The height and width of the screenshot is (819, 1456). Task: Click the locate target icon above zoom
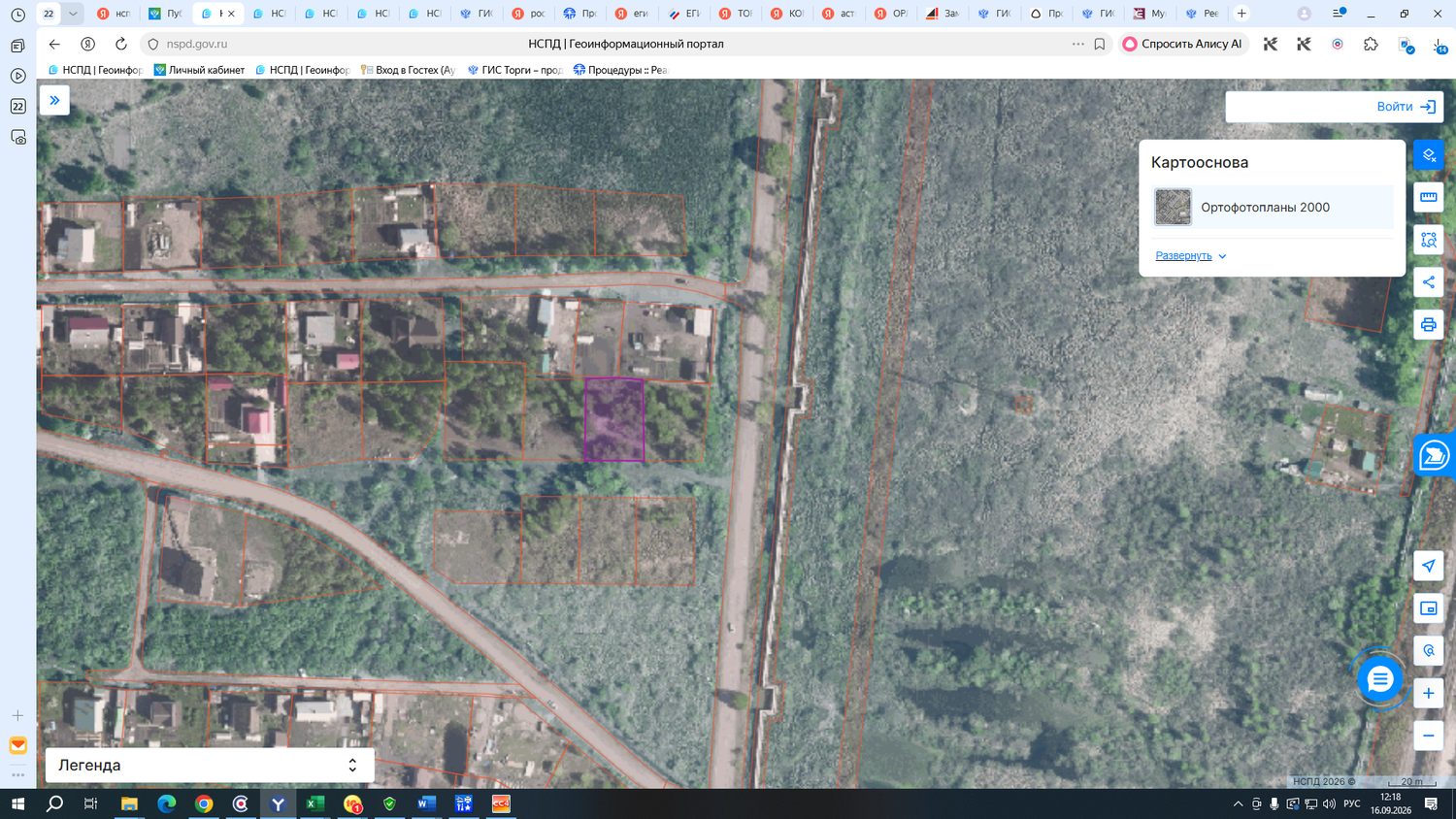pyautogui.click(x=1428, y=650)
